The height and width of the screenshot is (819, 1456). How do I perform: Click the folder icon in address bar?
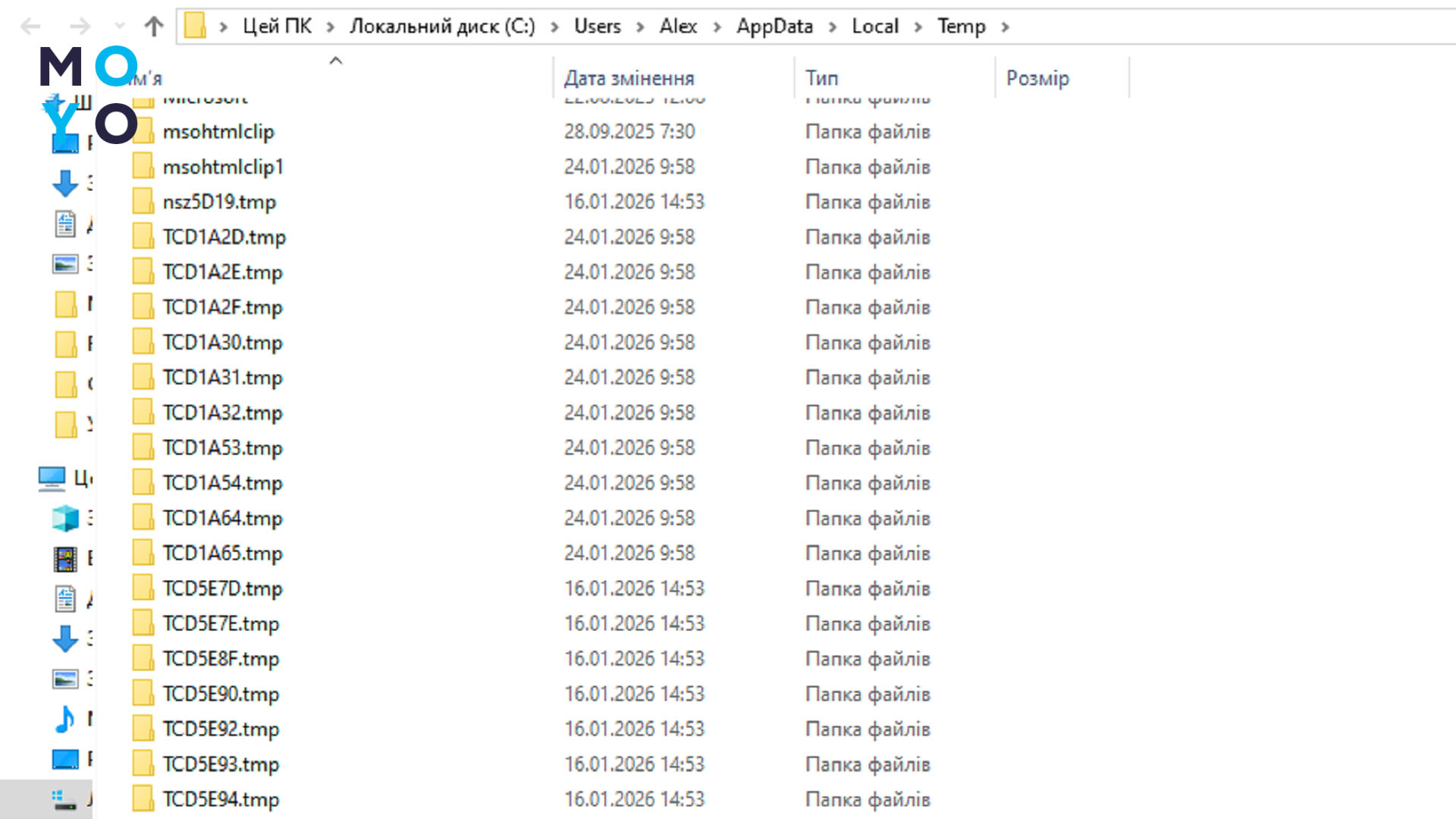tap(195, 26)
